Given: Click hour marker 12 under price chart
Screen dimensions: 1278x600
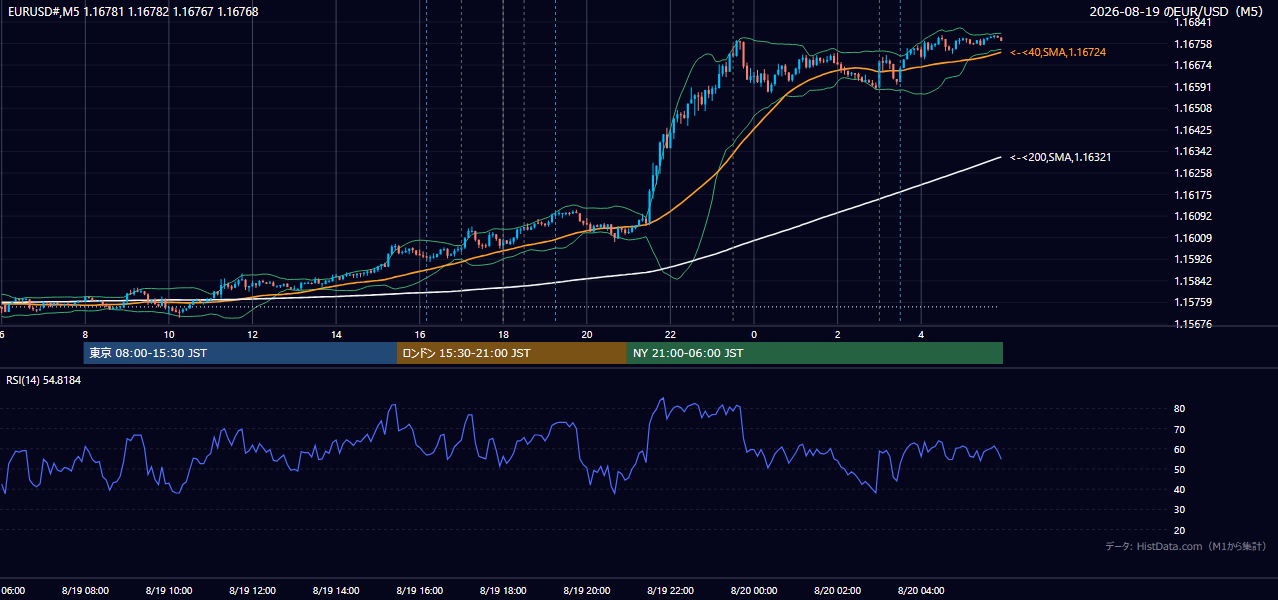Looking at the screenshot, I should (252, 335).
